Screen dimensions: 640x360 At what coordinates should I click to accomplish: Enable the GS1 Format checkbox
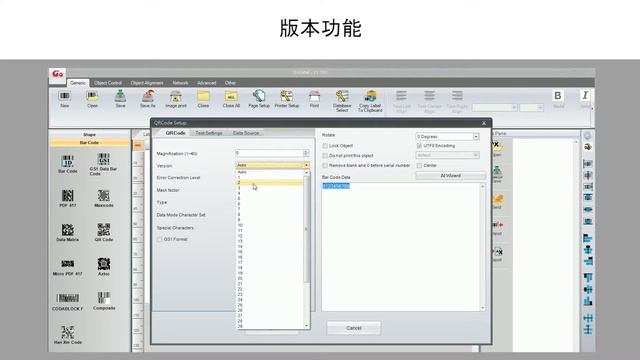(x=160, y=240)
